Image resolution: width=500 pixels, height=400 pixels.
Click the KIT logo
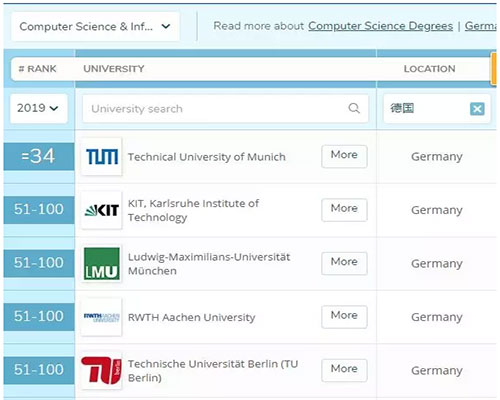(102, 210)
